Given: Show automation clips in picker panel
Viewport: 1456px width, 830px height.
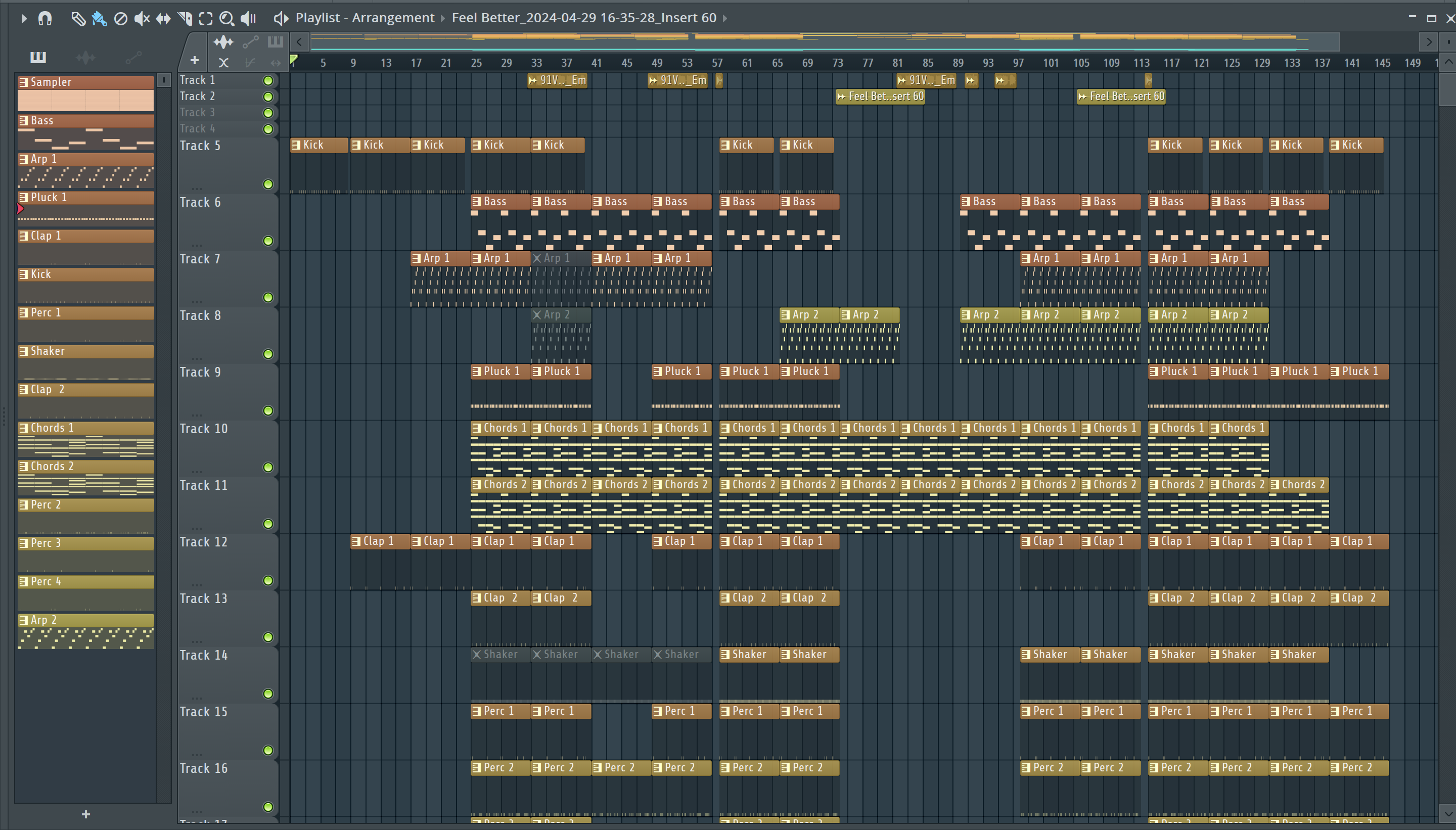Looking at the screenshot, I should [x=133, y=57].
